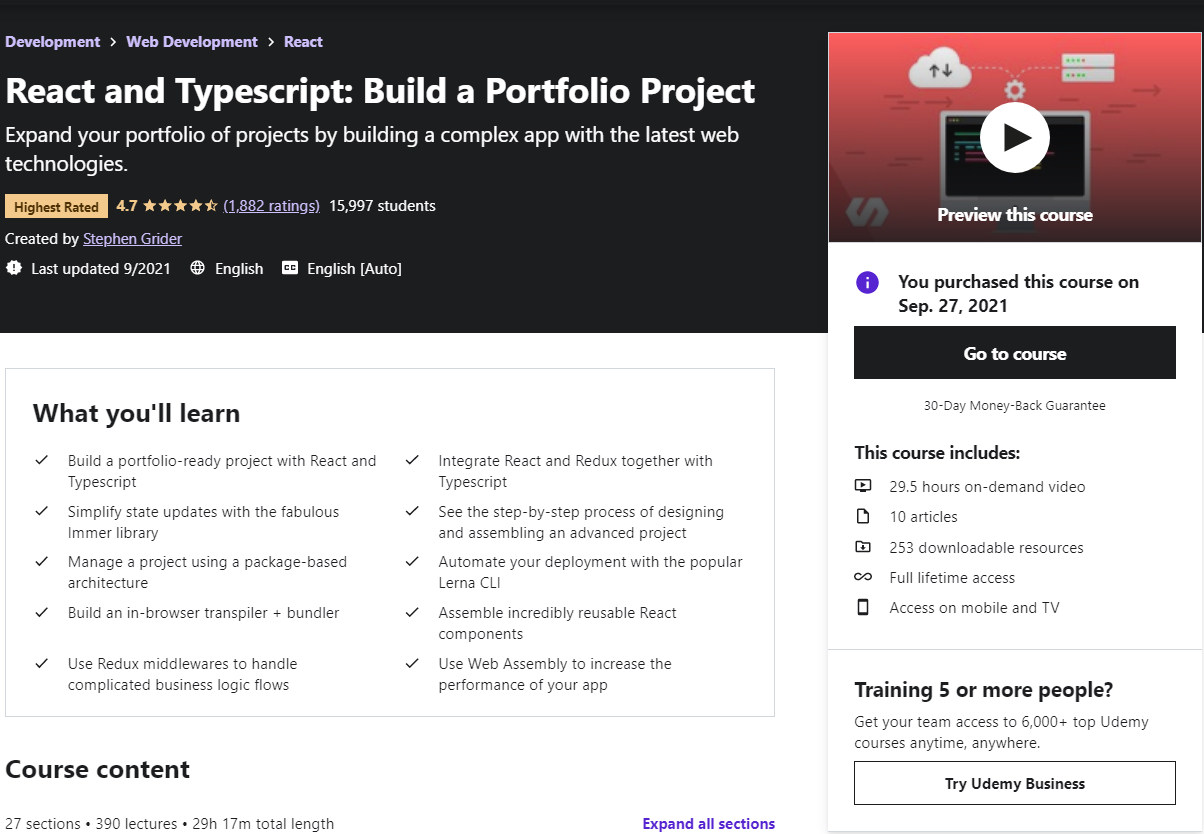Viewport: 1204px width, 834px height.
Task: Open the 1,882 ratings link
Action: [272, 206]
